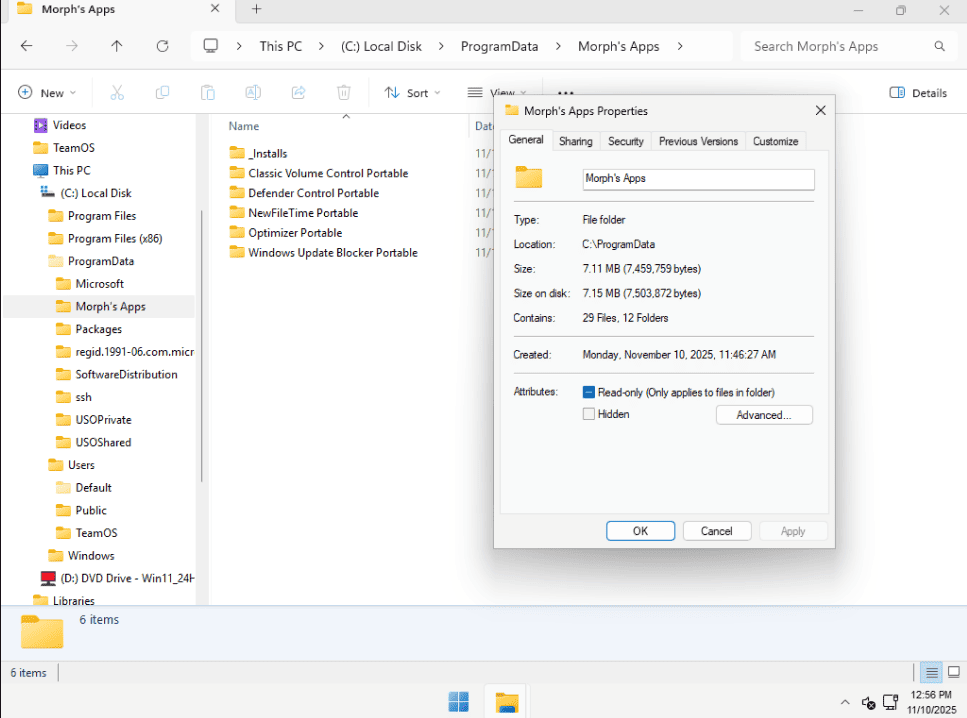Click the Advanced... button
The height and width of the screenshot is (718, 967).
[764, 415]
